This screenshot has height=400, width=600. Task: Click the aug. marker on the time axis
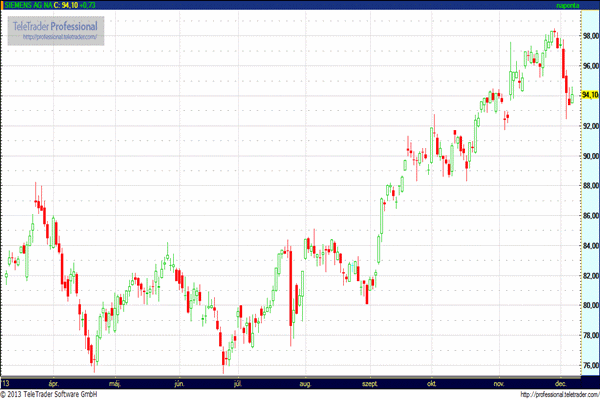coord(305,384)
